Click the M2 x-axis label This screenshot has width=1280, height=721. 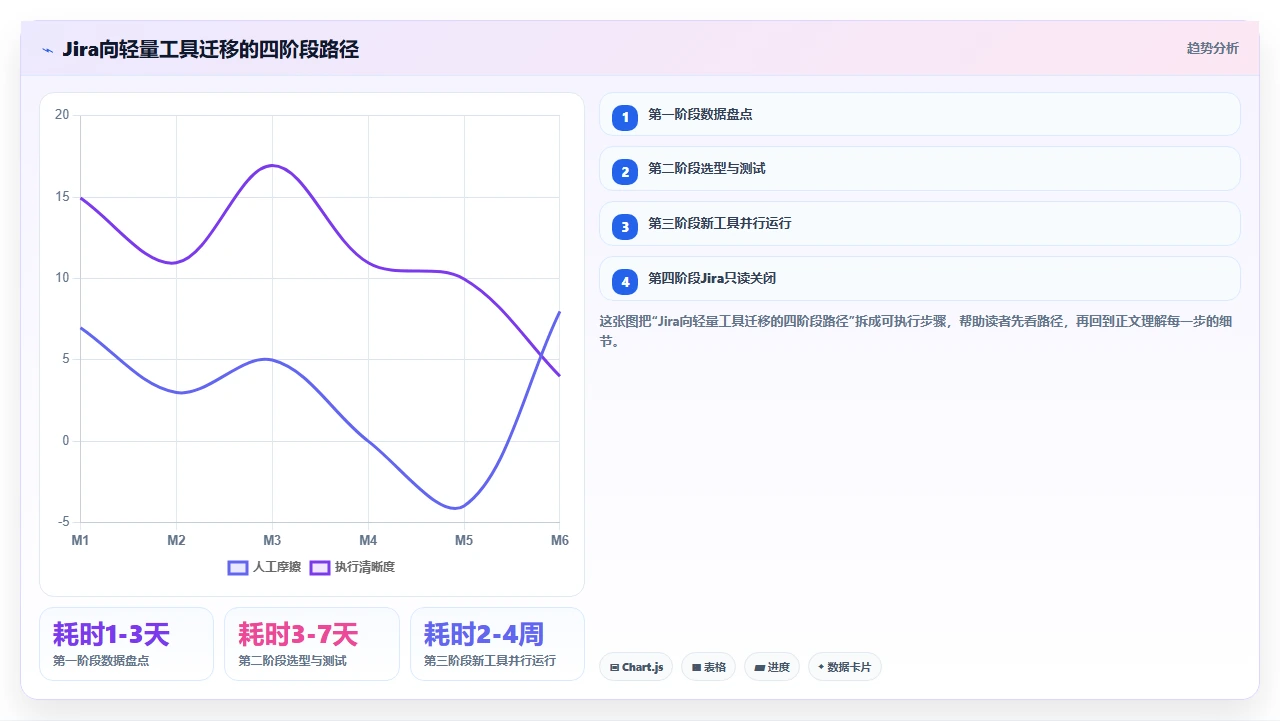176,540
